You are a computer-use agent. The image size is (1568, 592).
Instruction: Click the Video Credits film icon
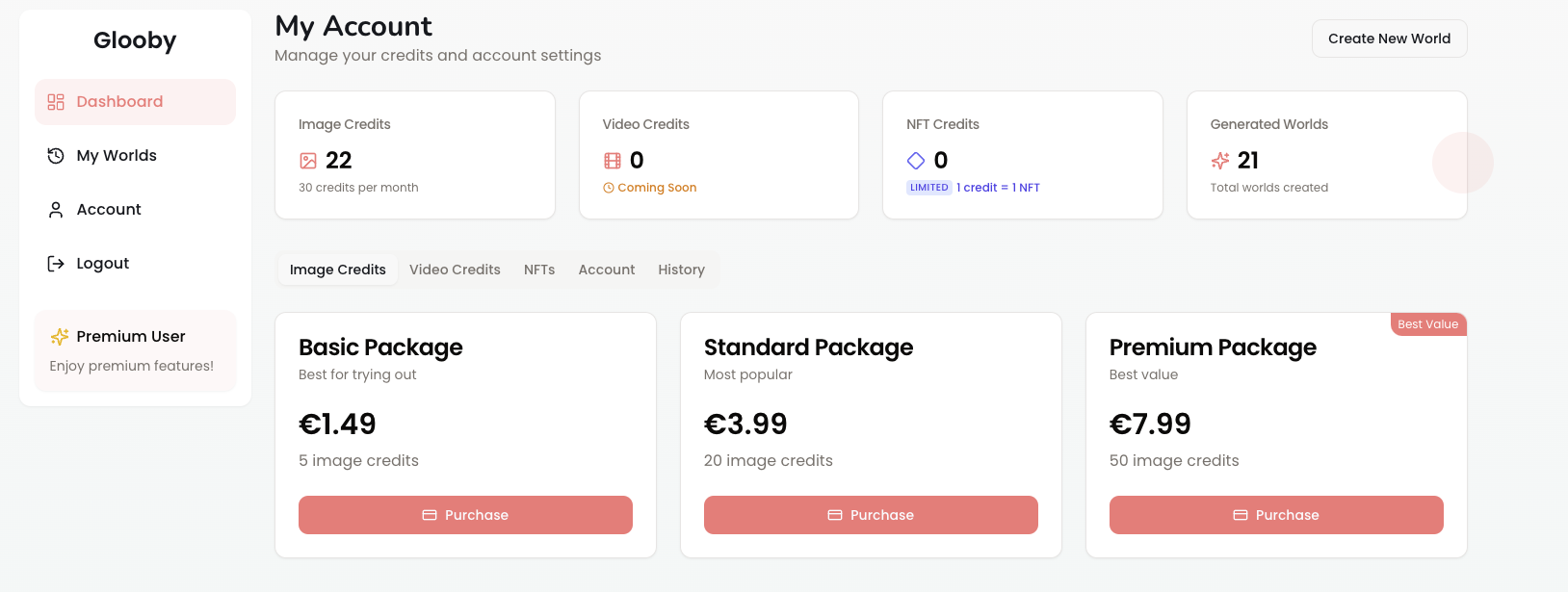[x=613, y=161]
